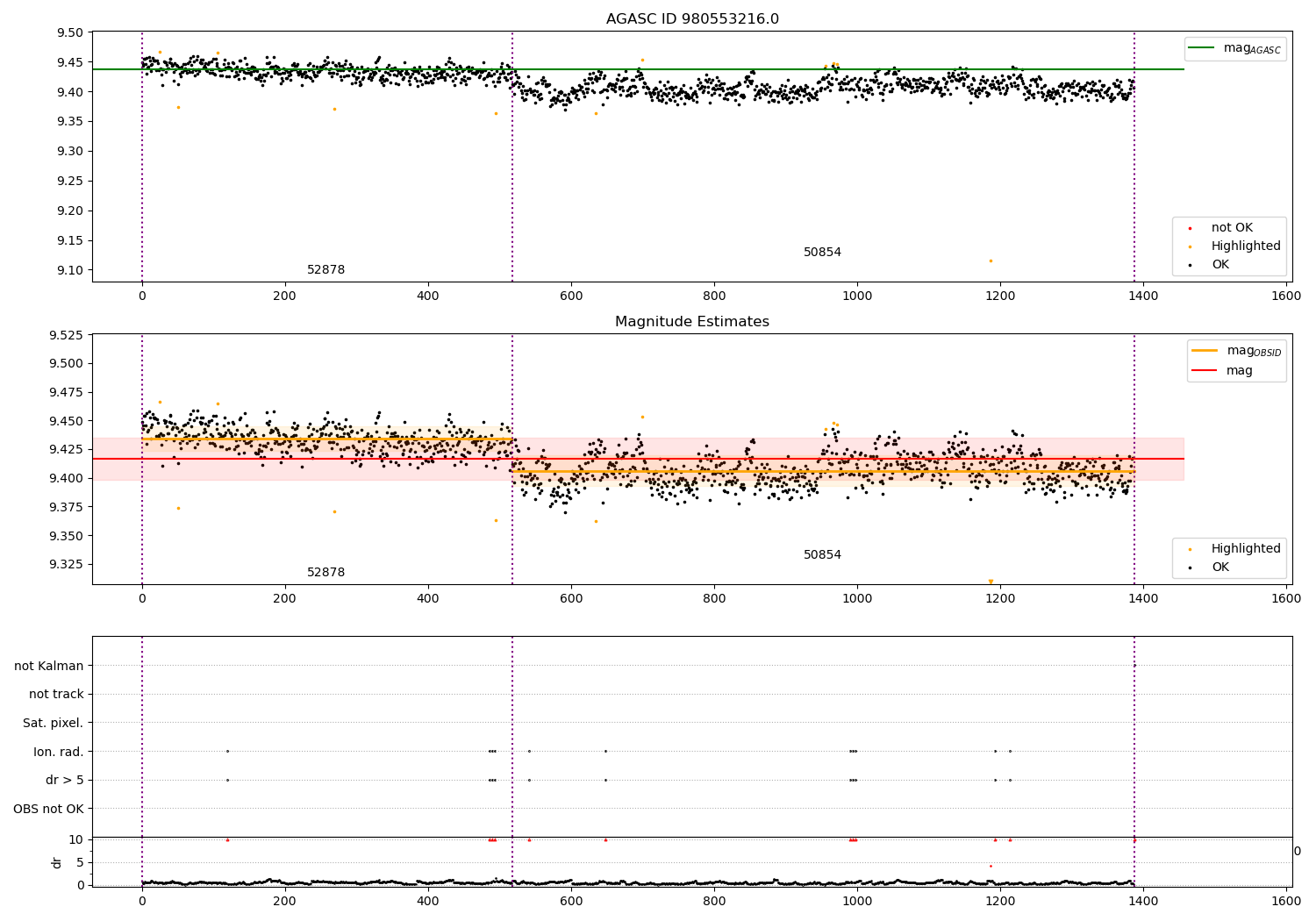Click the 'not Kalman' row label
The width and height of the screenshot is (1316, 921).
pyautogui.click(x=49, y=667)
